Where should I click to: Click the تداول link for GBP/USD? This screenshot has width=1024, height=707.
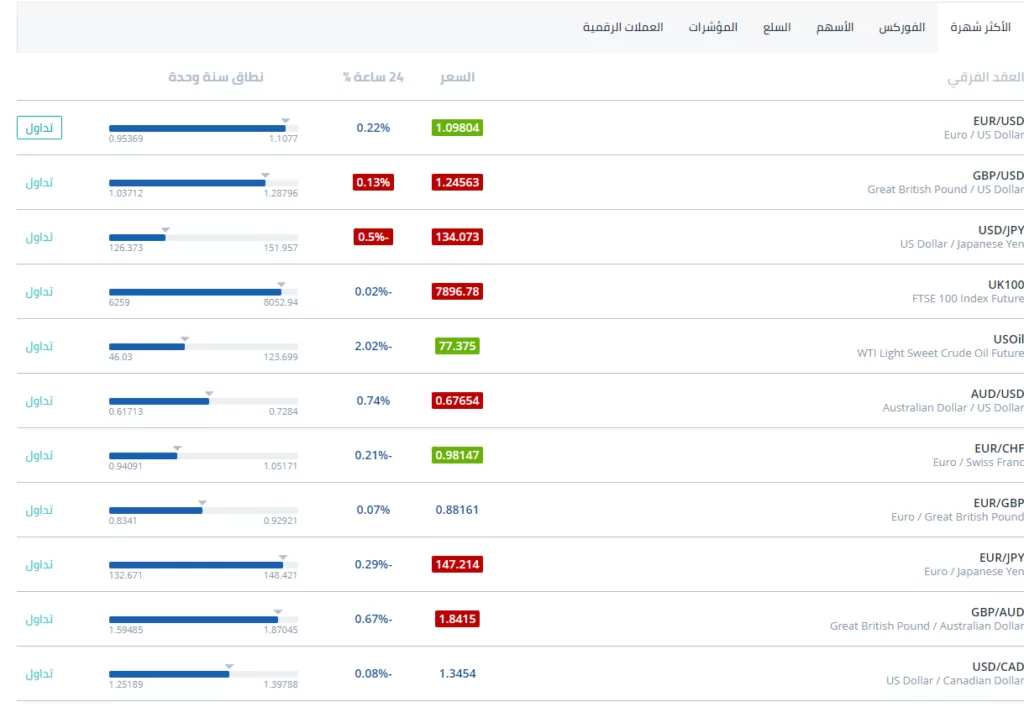[39, 182]
